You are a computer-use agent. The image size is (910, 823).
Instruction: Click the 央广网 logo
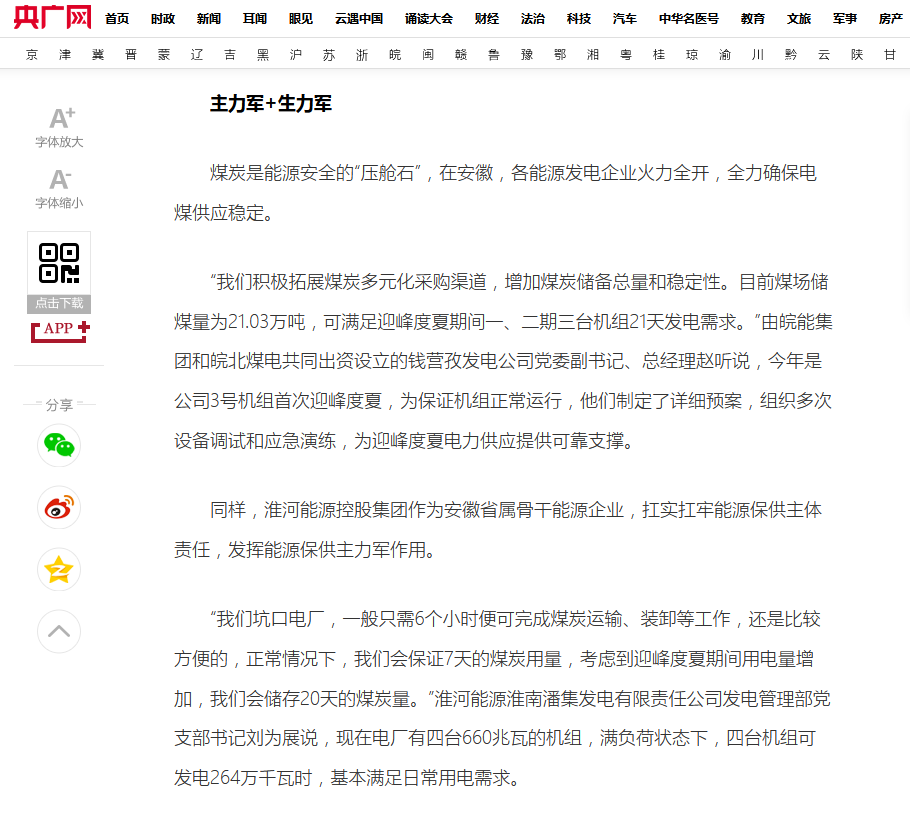tap(52, 17)
